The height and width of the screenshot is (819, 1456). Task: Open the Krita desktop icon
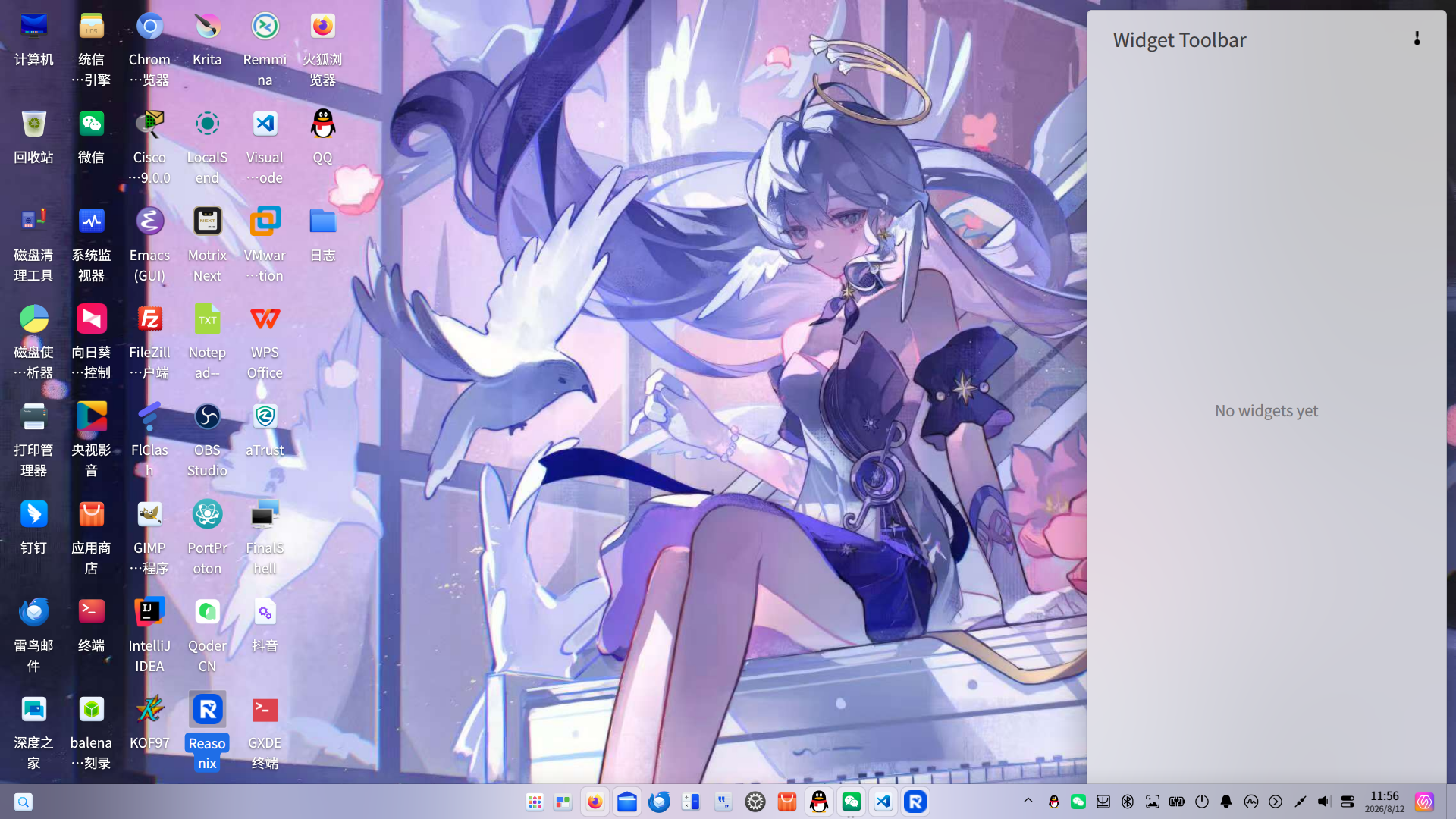click(x=207, y=27)
